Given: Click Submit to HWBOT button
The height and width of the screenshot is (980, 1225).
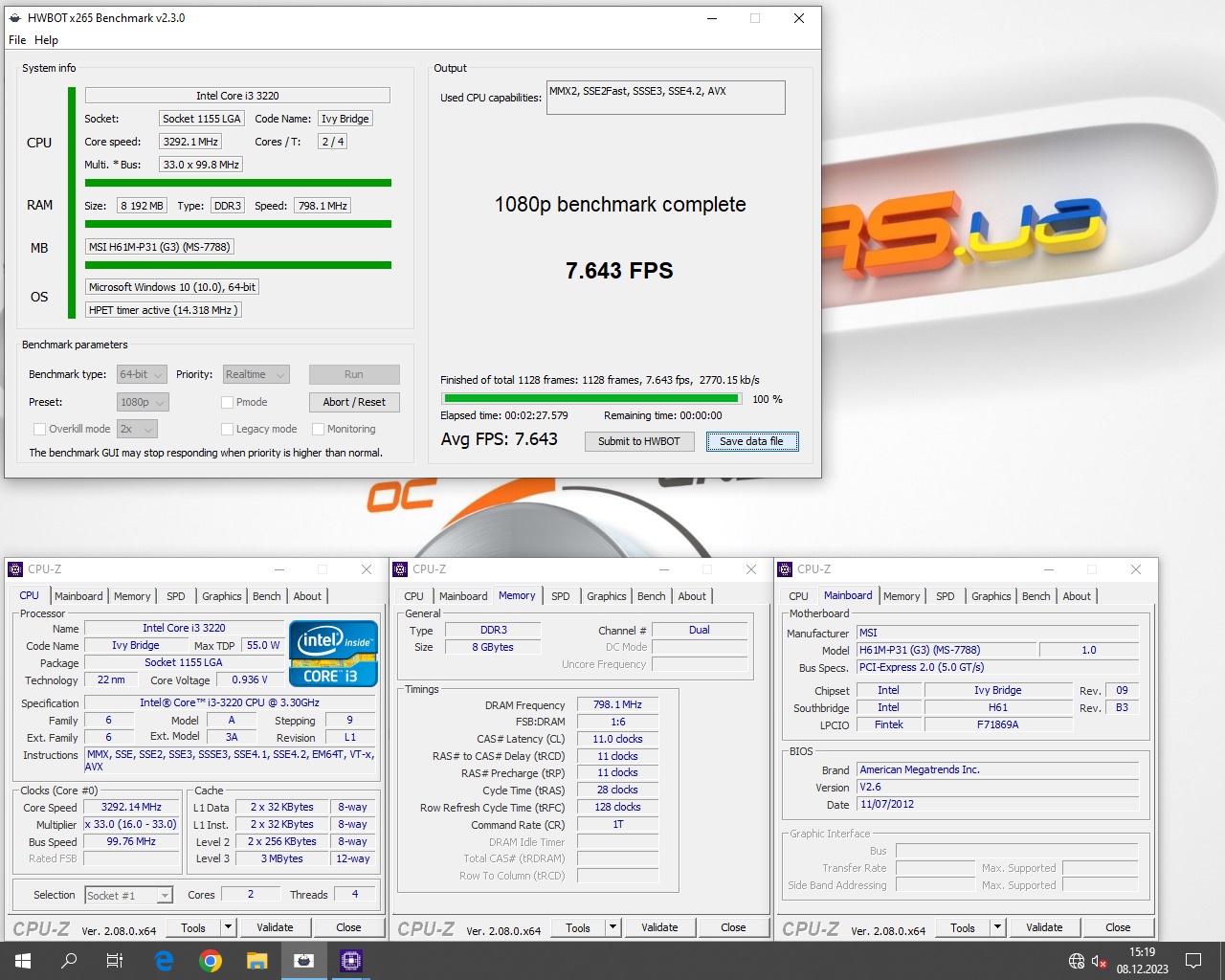Looking at the screenshot, I should pos(639,441).
